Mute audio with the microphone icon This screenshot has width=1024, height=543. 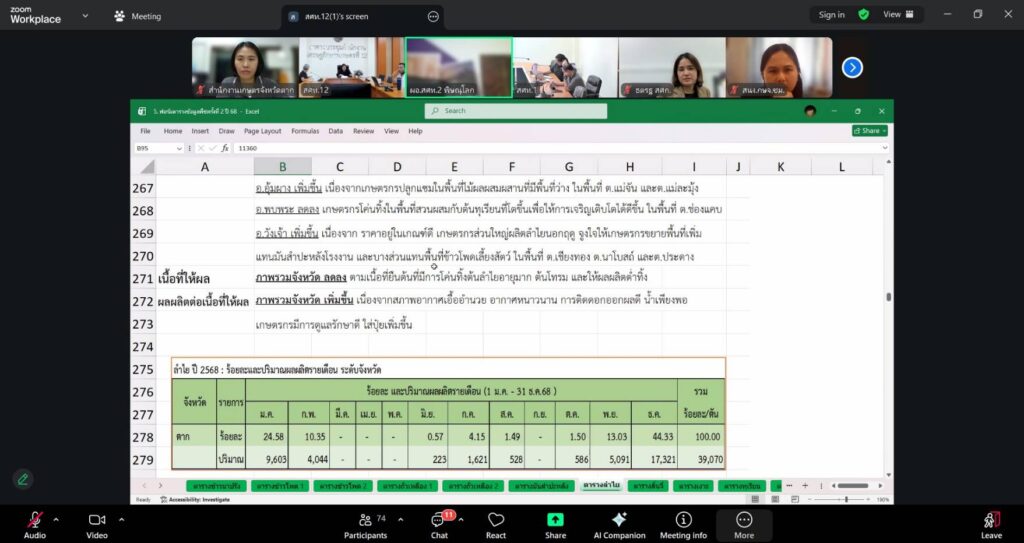point(35,520)
